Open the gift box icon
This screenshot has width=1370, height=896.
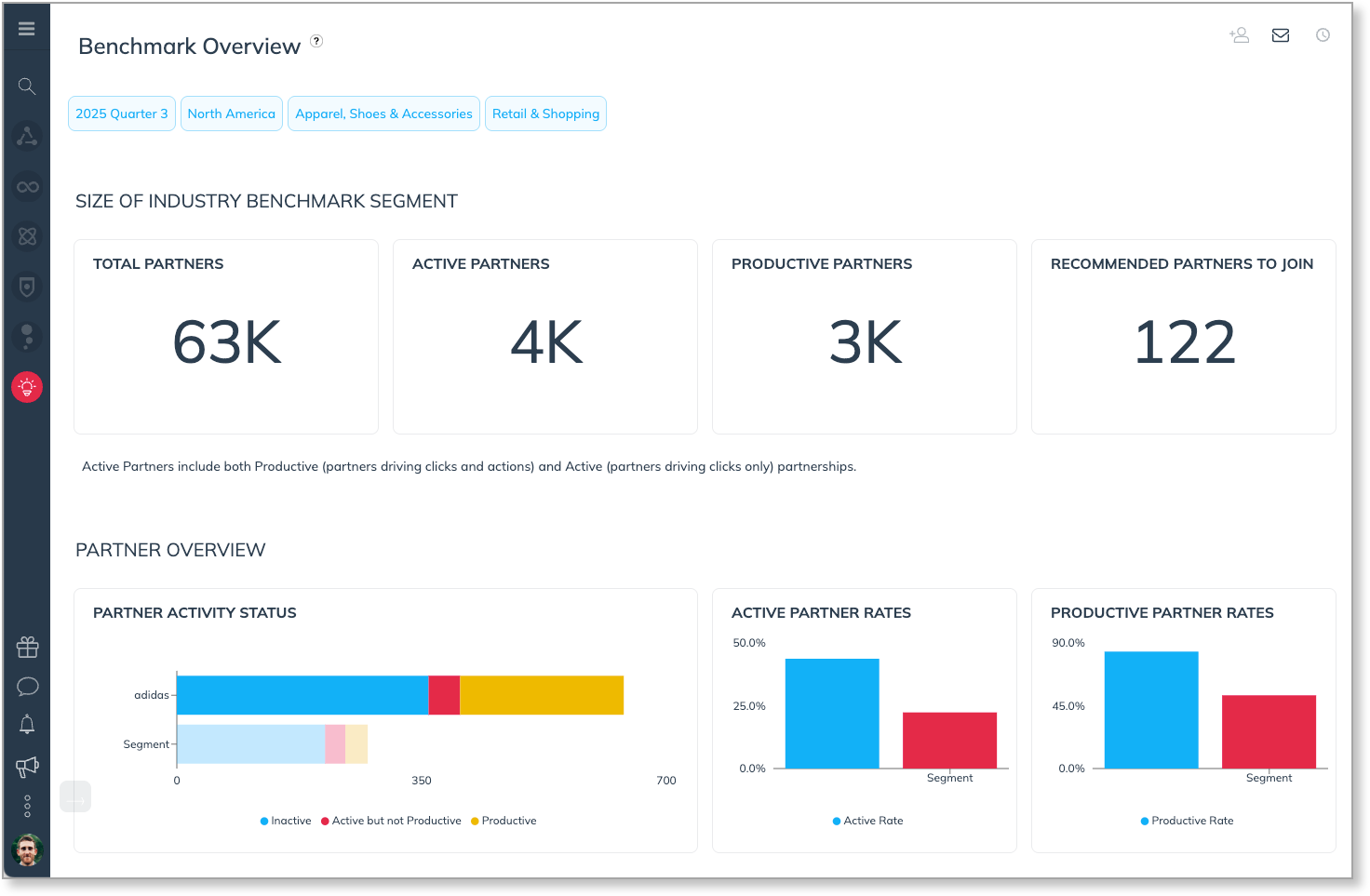click(x=27, y=647)
